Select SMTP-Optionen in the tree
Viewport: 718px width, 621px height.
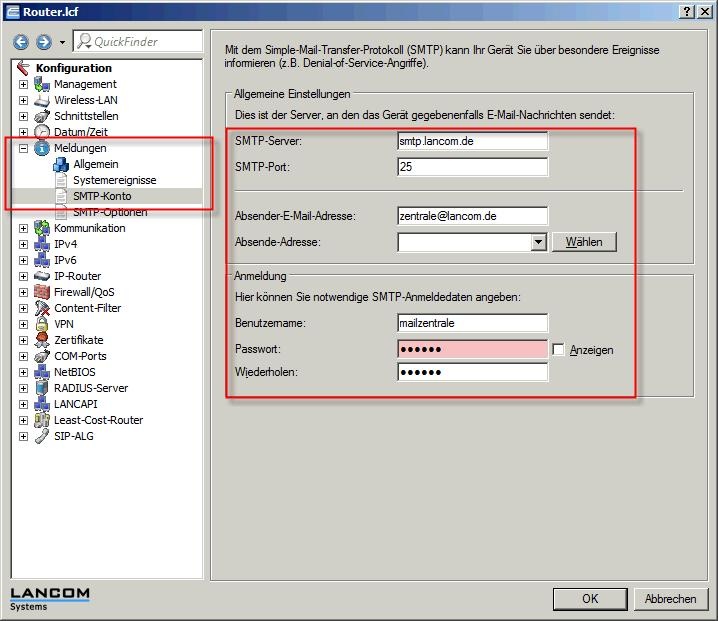pos(110,212)
